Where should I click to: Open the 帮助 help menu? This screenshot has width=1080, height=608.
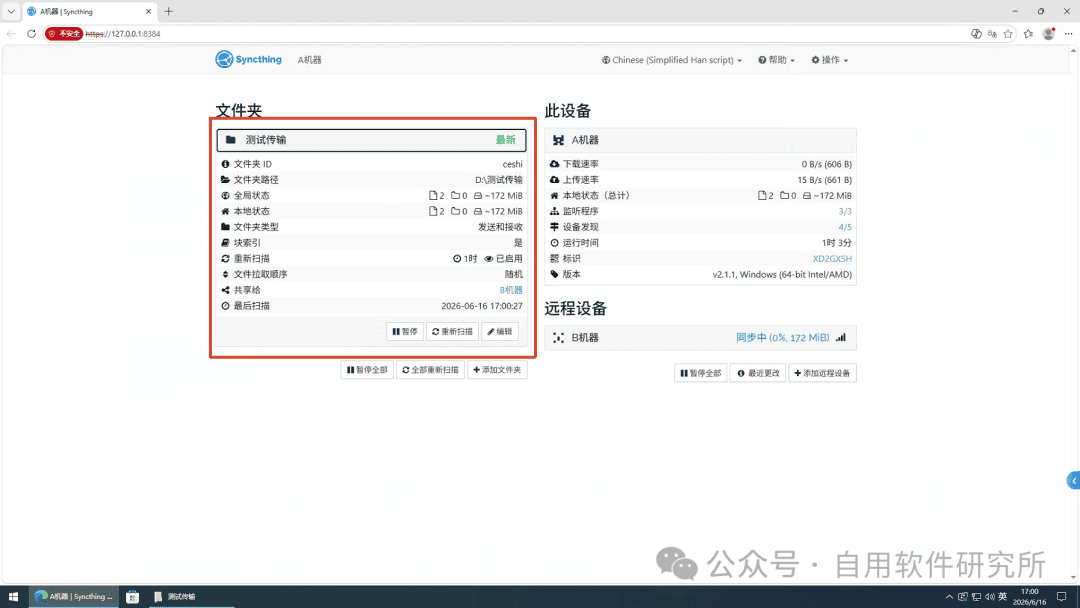(776, 60)
